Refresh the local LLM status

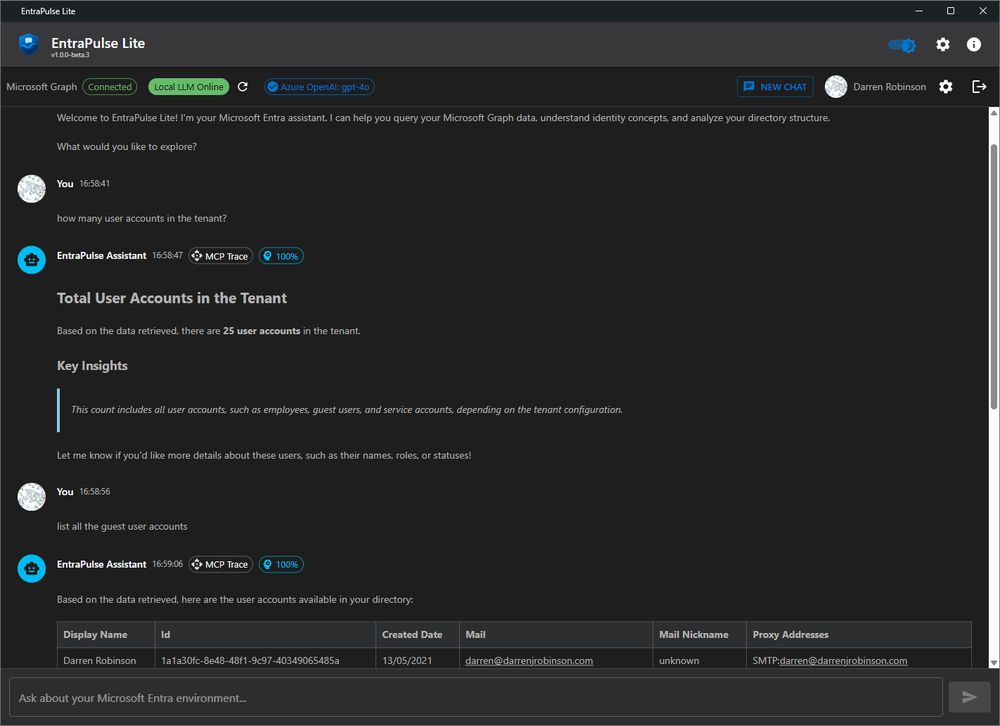click(x=243, y=87)
